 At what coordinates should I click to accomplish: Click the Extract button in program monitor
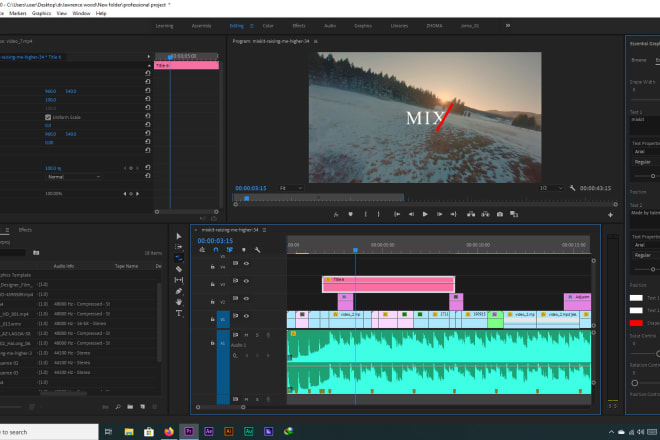click(485, 214)
